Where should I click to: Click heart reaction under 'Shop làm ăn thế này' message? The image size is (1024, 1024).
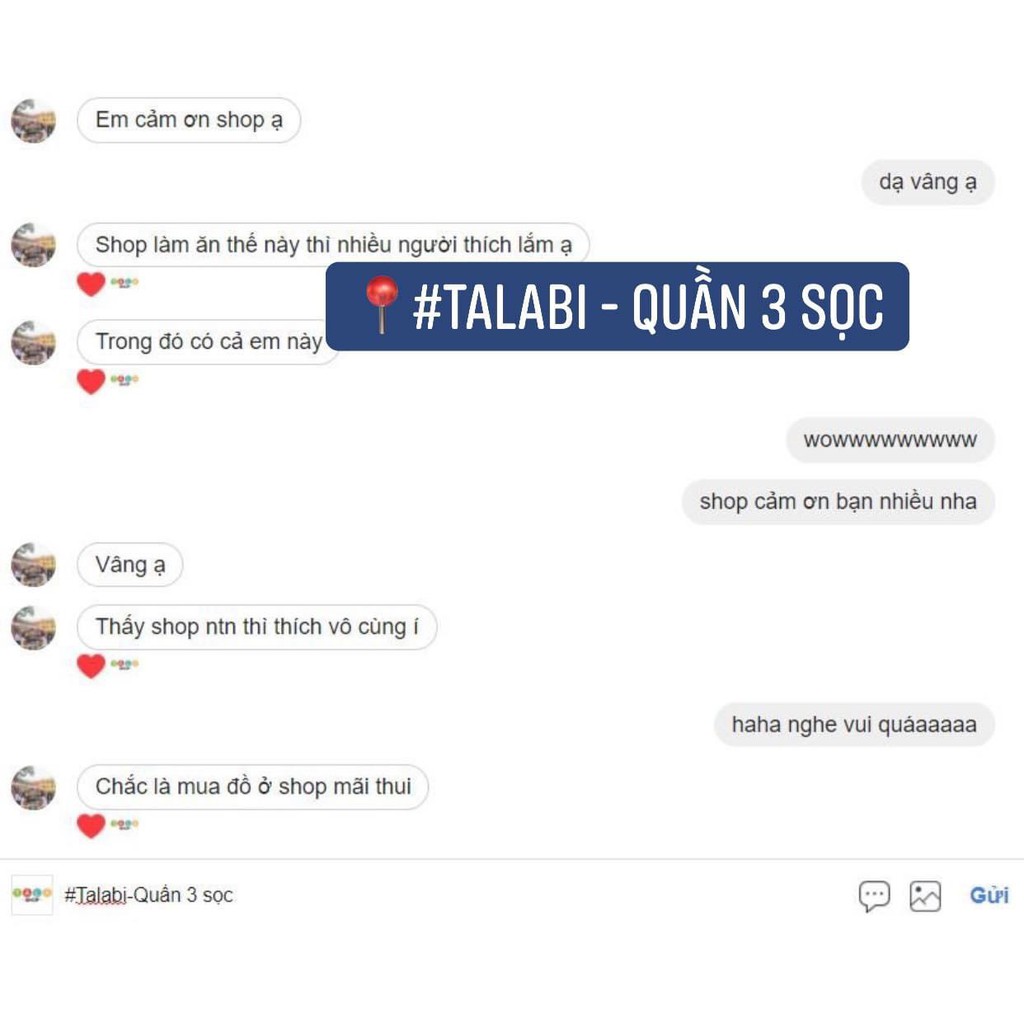pyautogui.click(x=91, y=284)
